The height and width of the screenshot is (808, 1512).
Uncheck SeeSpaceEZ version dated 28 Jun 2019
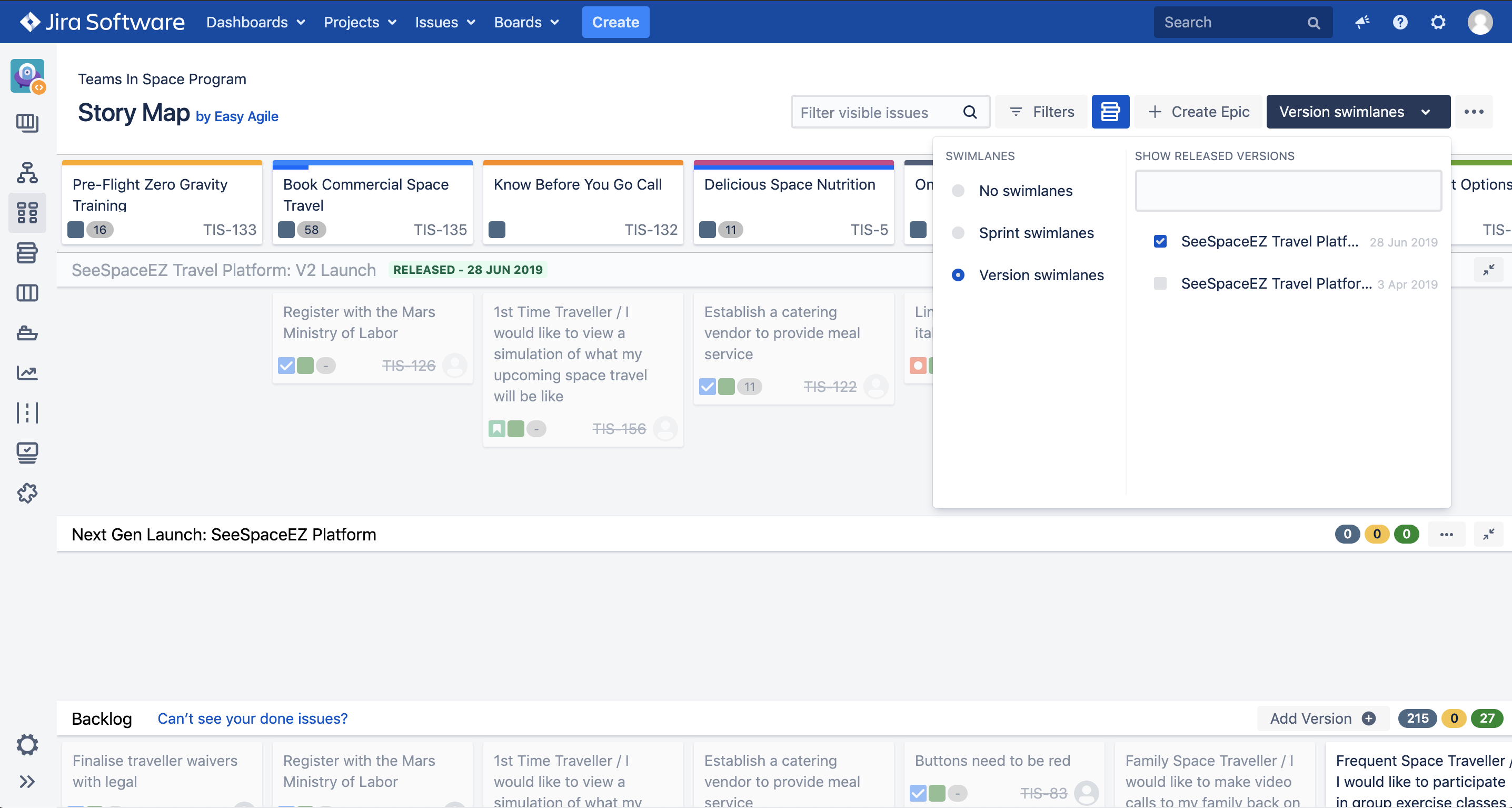point(1160,241)
